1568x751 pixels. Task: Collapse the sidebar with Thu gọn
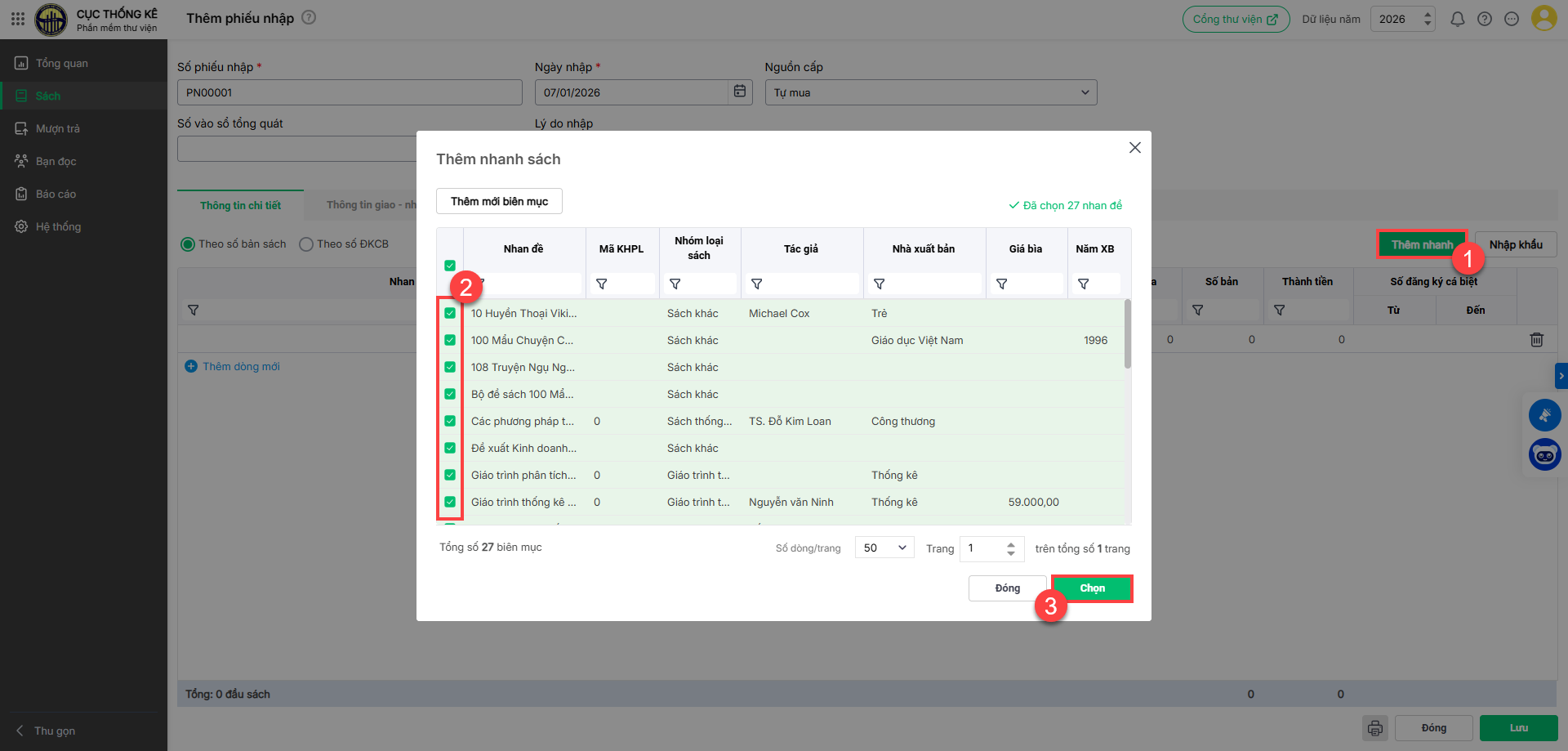54,731
